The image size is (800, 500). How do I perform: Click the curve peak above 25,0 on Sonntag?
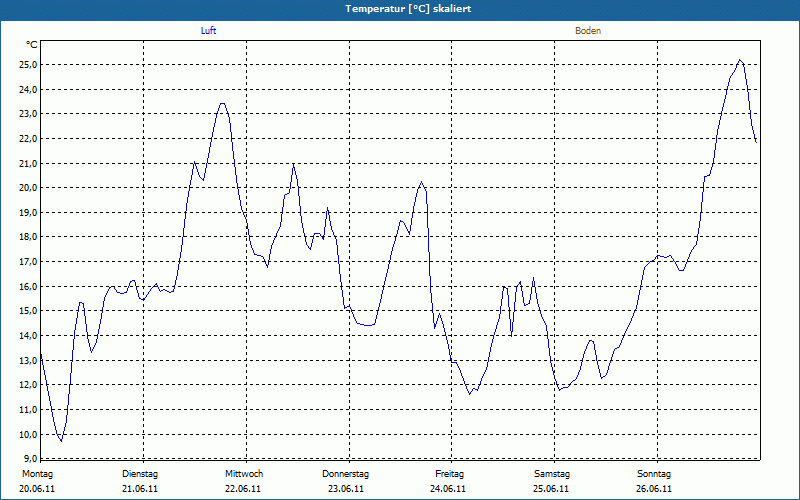pos(740,60)
